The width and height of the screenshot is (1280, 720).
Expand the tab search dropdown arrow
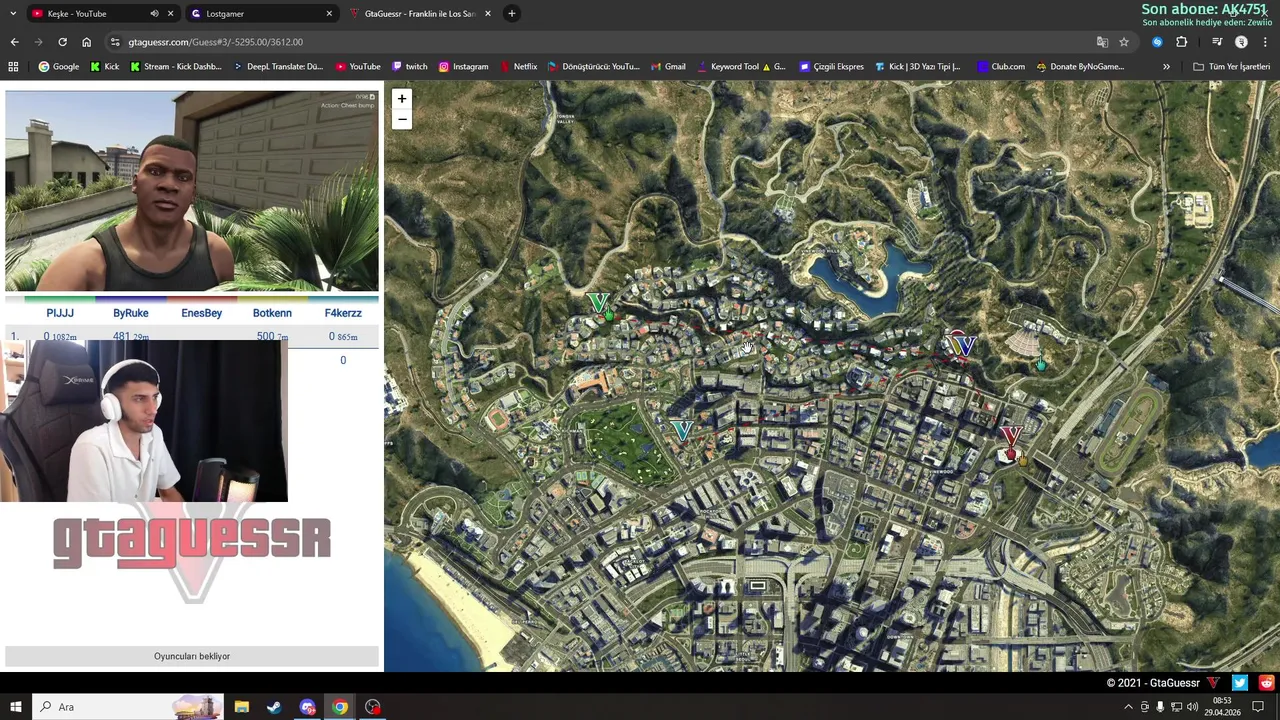point(12,14)
